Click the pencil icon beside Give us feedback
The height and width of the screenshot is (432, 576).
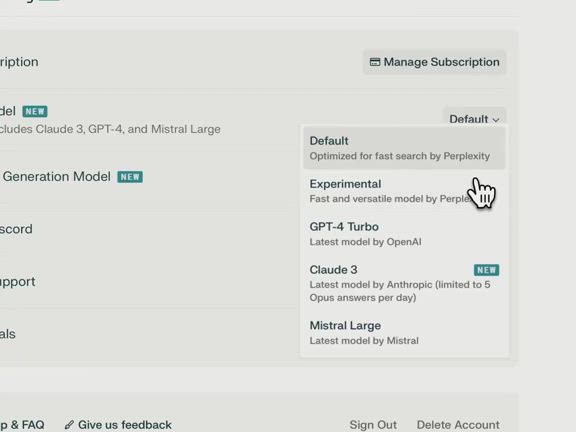[69, 425]
